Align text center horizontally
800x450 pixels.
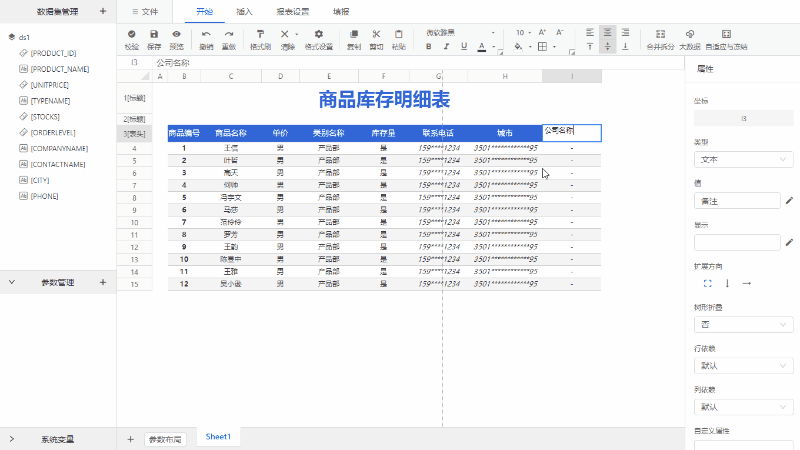point(607,33)
